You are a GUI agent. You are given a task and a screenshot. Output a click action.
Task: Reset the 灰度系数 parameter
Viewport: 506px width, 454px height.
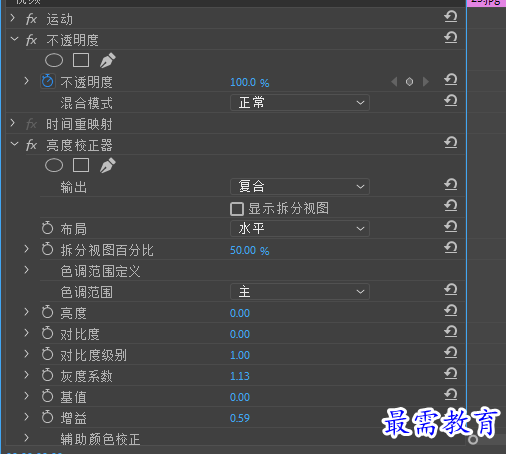tap(451, 373)
